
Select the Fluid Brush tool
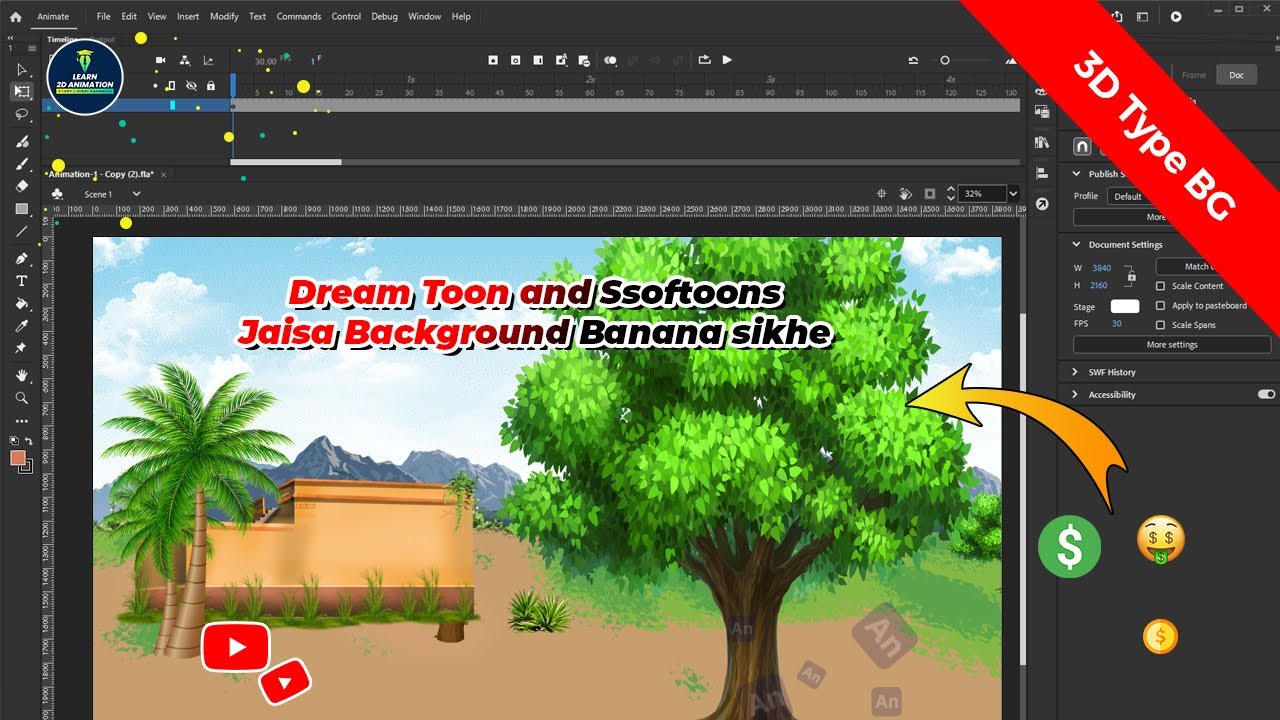point(21,141)
